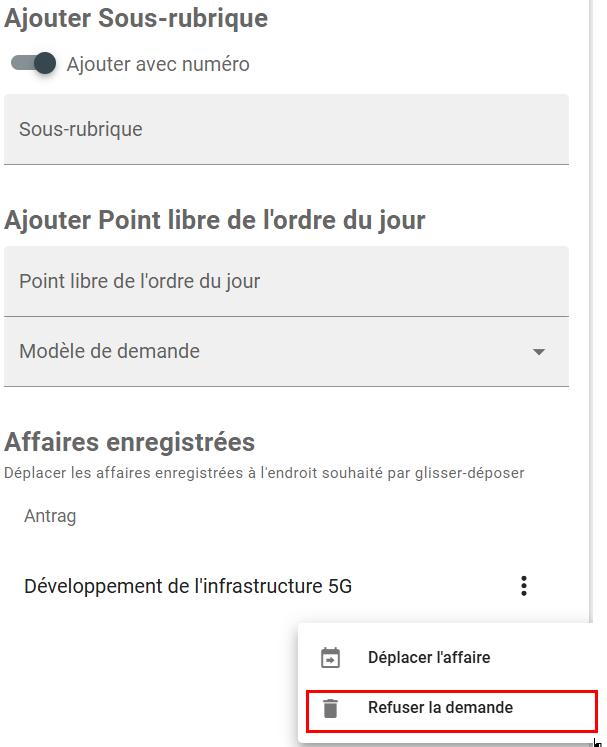
Task: Click the panel's right vertical border
Action: pos(588,300)
